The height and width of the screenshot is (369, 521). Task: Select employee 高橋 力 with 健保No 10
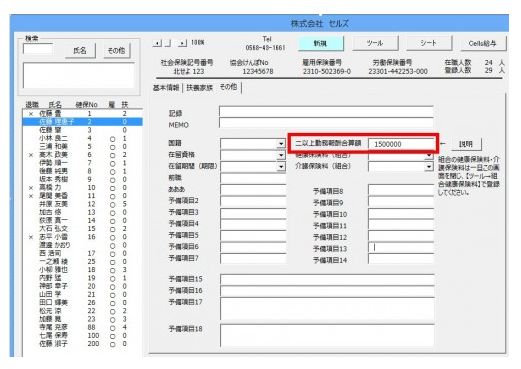point(83,188)
